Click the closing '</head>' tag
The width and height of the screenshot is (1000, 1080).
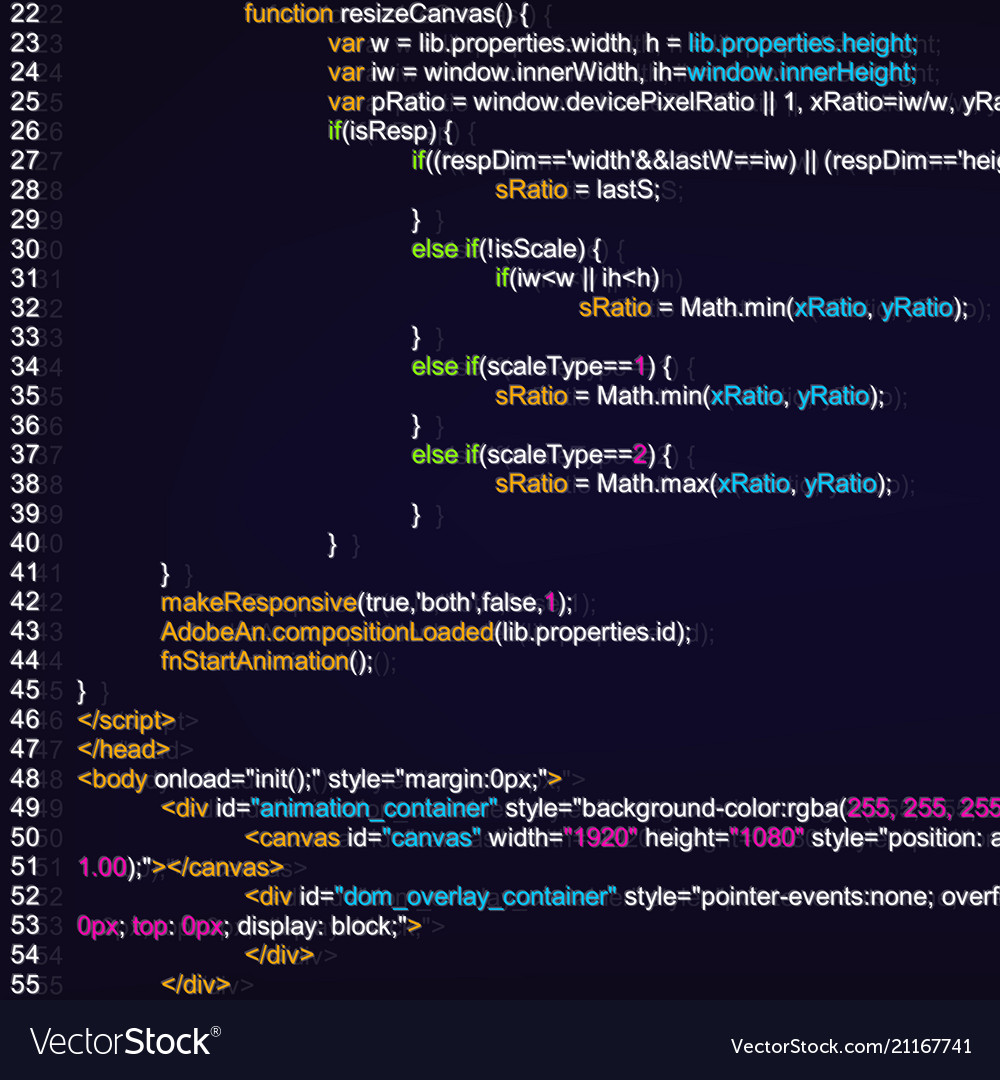tap(123, 749)
